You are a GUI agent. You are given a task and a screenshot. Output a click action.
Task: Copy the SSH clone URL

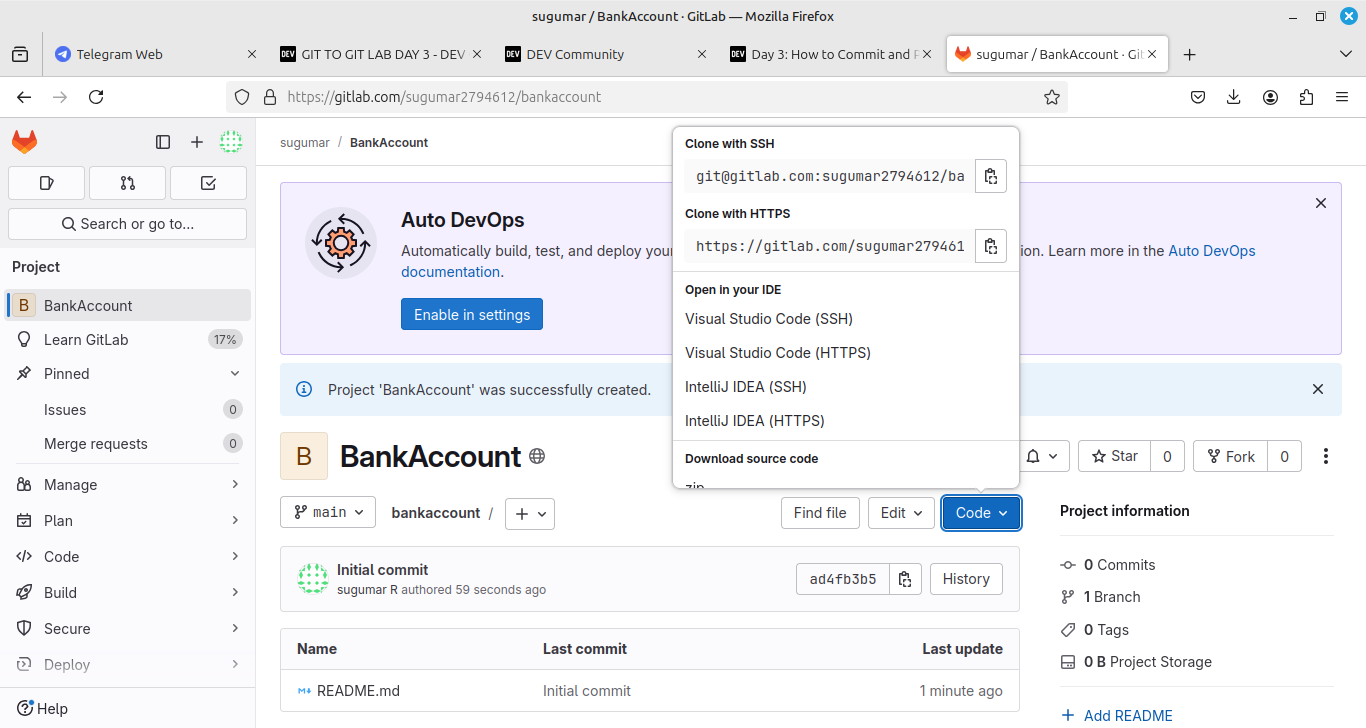pos(990,176)
